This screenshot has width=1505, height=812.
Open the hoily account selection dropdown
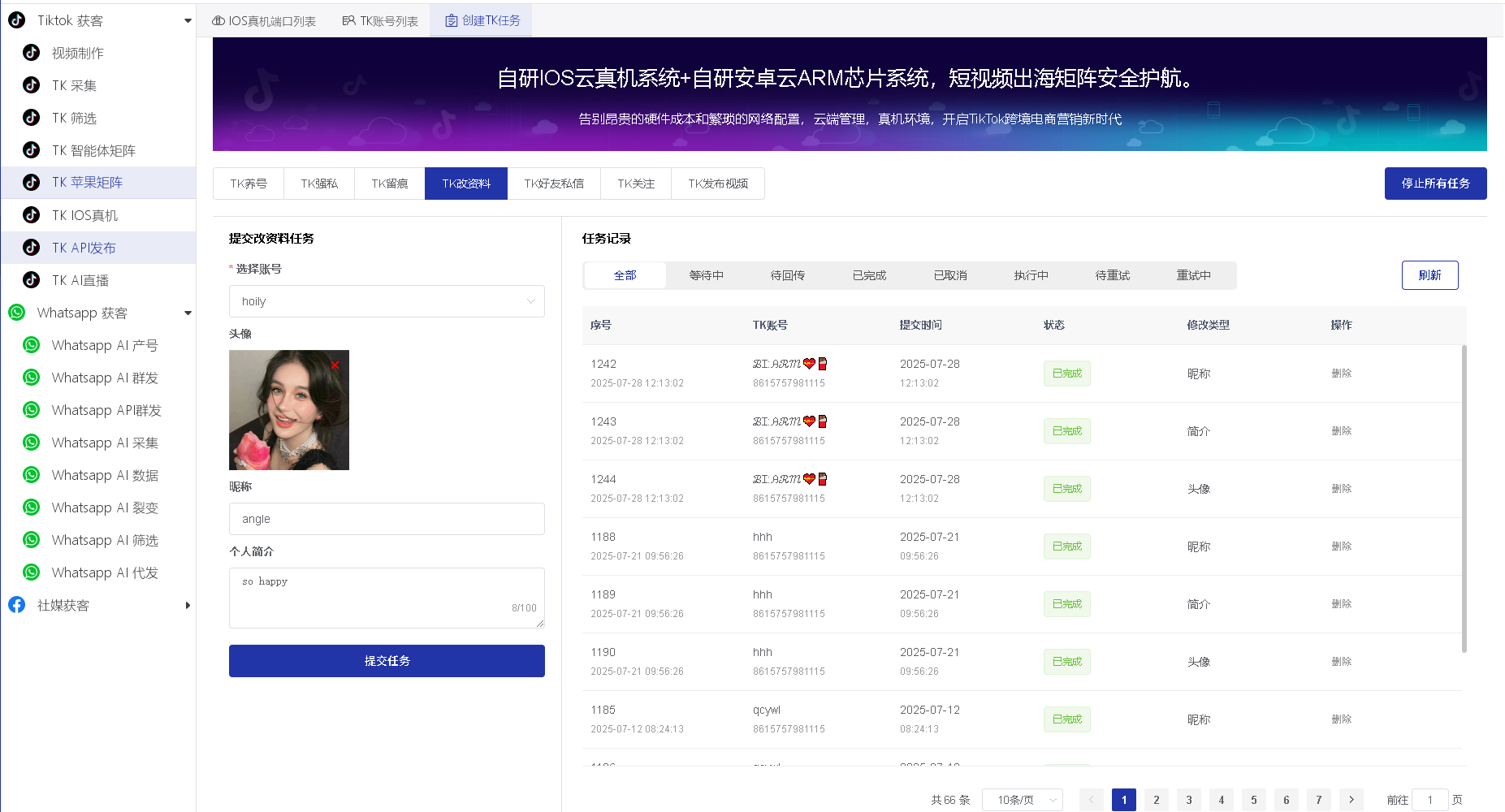(386, 300)
